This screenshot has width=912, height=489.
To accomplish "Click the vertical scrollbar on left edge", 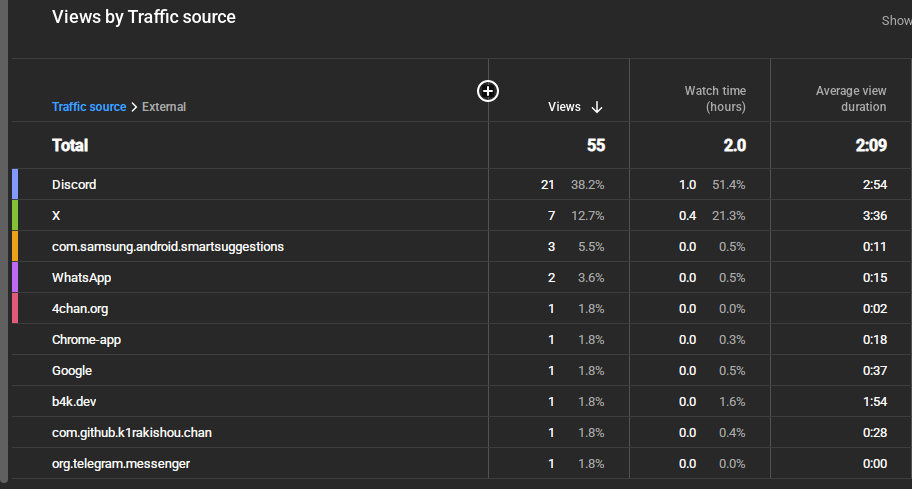I will pos(4,241).
